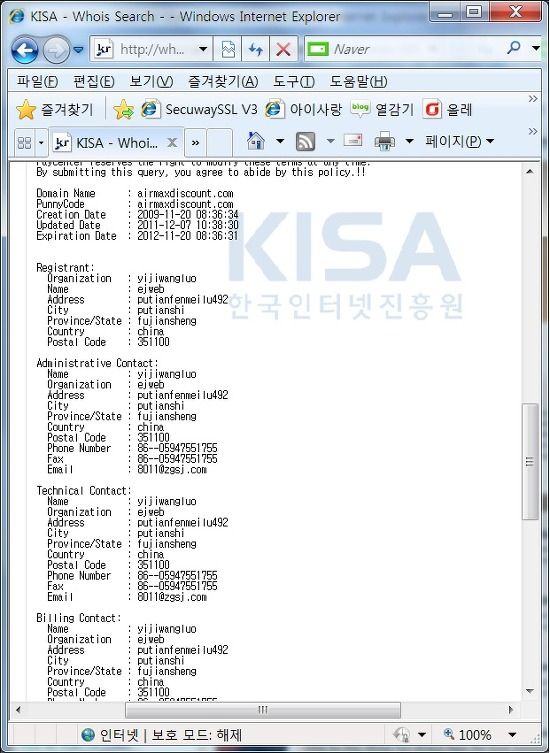This screenshot has width=550, height=753.
Task: Open the recent pages dropdown beside Forward
Action: coord(78,49)
